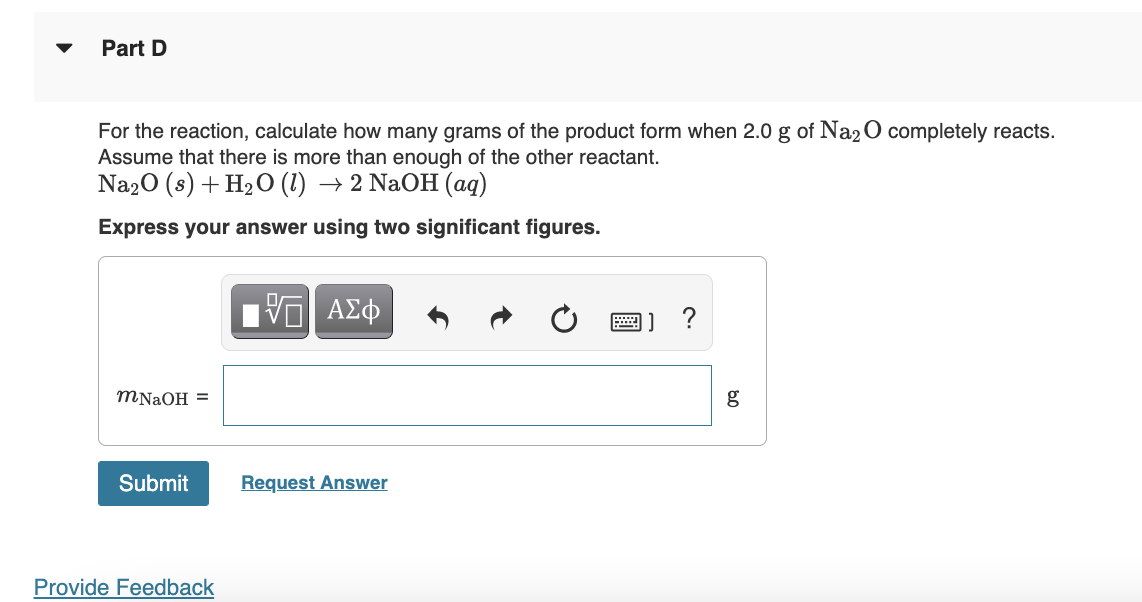The width and height of the screenshot is (1142, 602).
Task: Click the Request Answer link
Action: pos(313,483)
